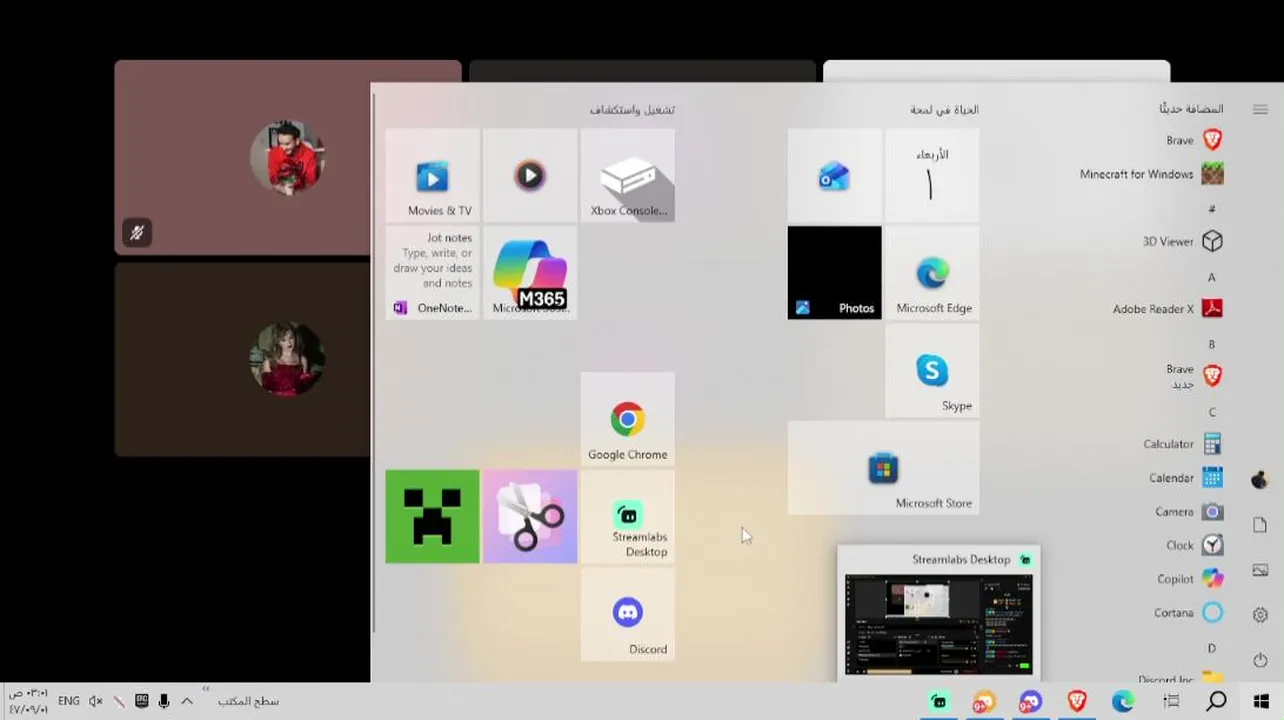The width and height of the screenshot is (1284, 720).
Task: Launch the Xbox Console tile
Action: pos(628,175)
